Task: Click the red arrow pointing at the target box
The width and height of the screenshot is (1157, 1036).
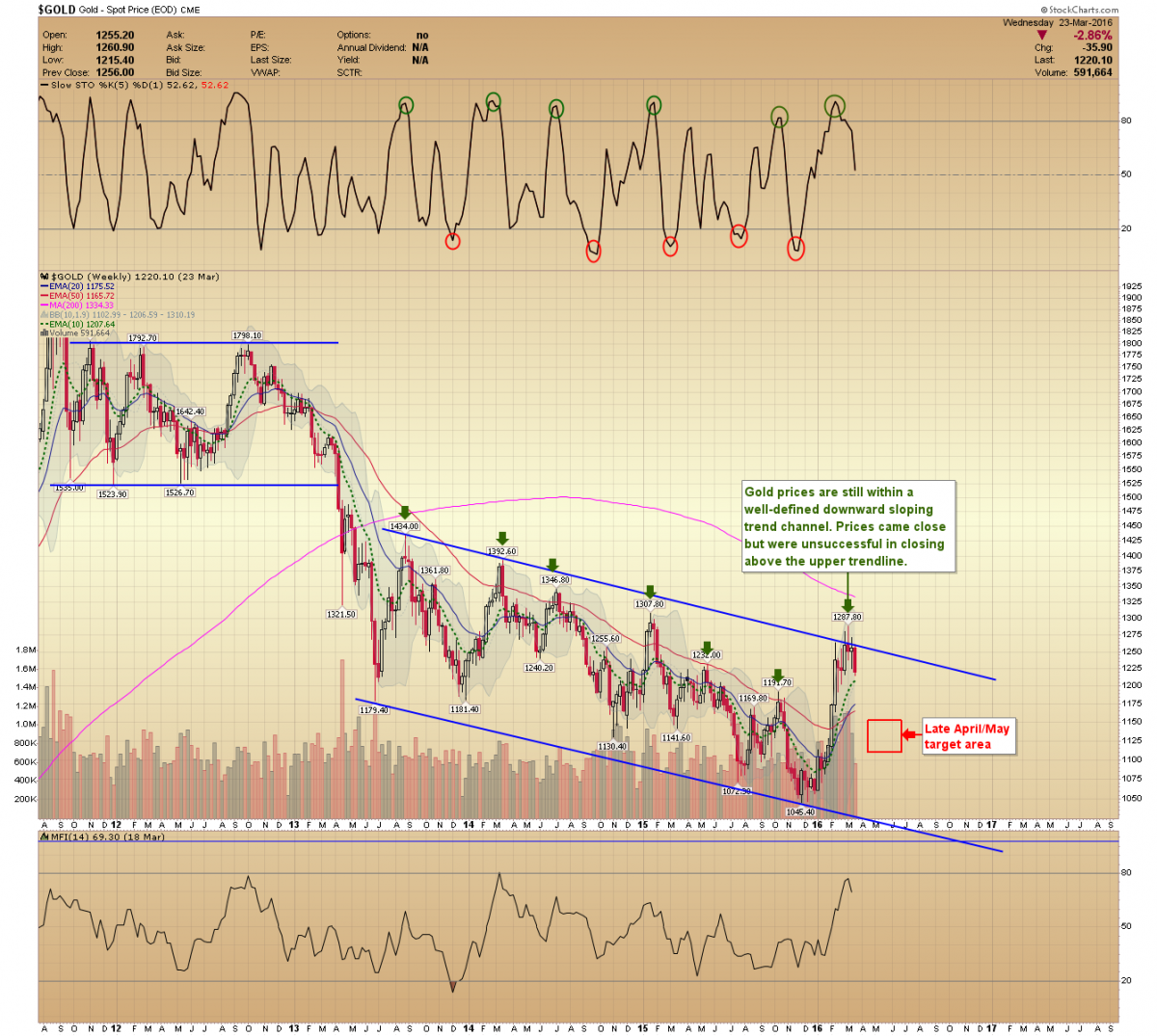Action: click(x=909, y=735)
